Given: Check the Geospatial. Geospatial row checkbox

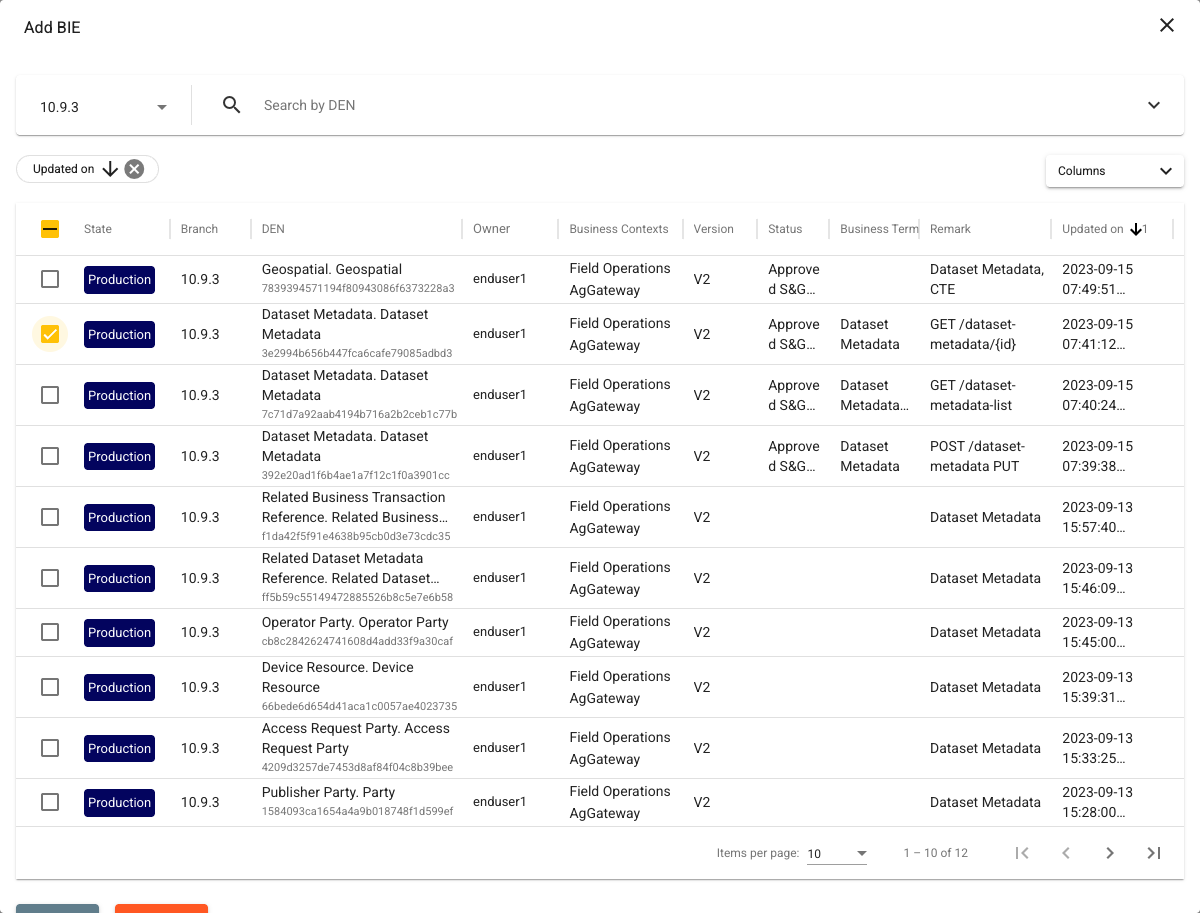Looking at the screenshot, I should click(x=50, y=279).
